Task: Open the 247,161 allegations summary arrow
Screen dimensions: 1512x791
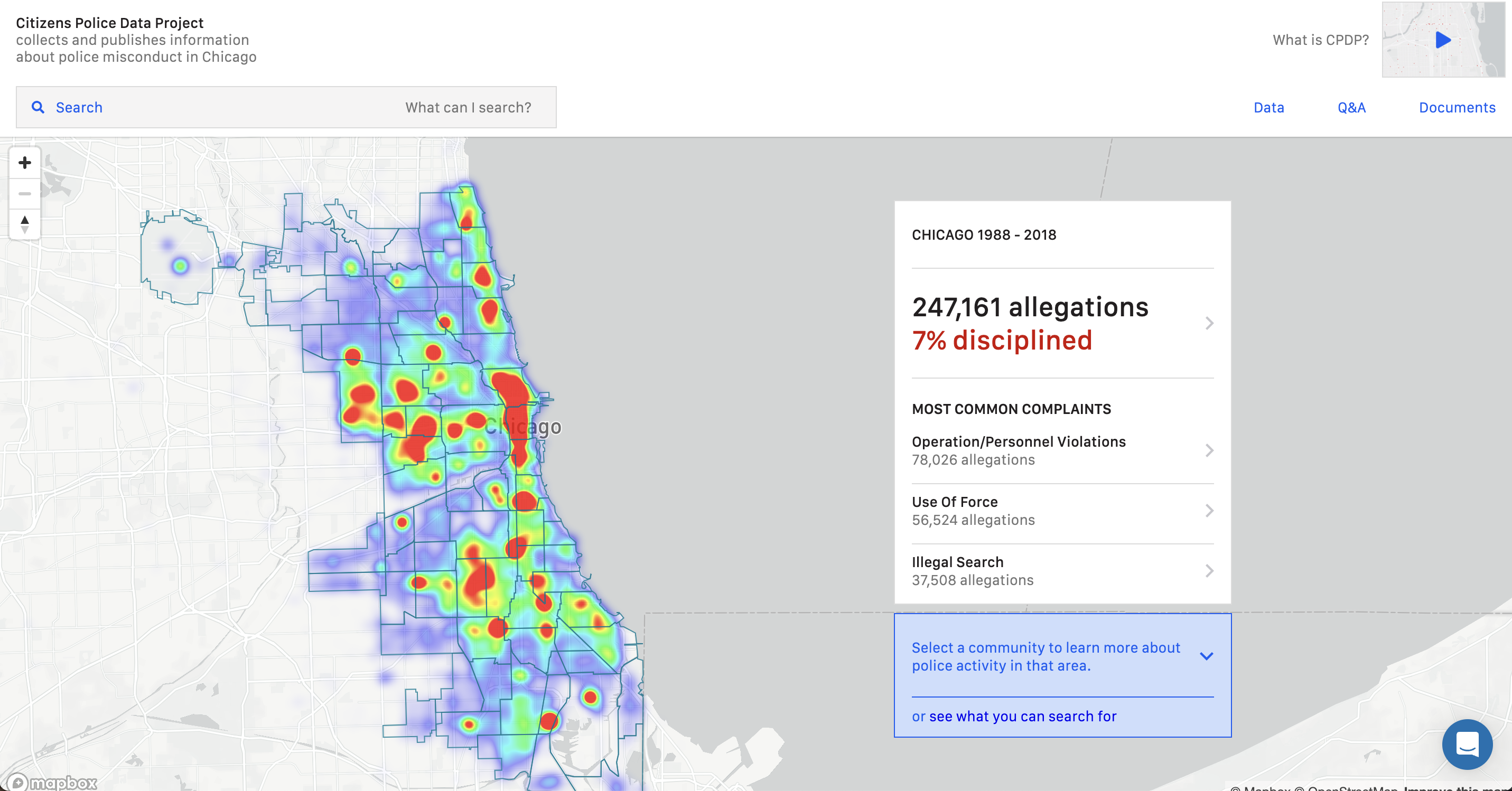Action: tap(1209, 323)
